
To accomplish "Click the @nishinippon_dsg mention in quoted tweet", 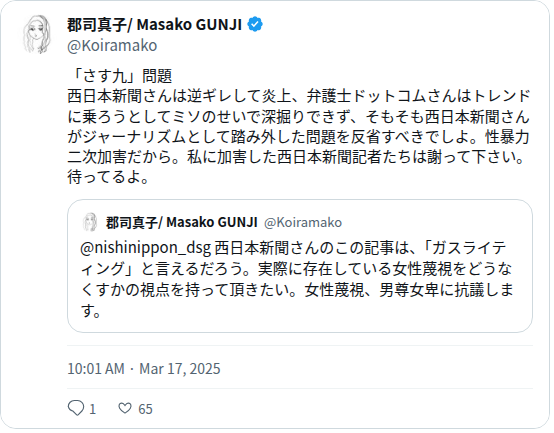I will tap(146, 248).
